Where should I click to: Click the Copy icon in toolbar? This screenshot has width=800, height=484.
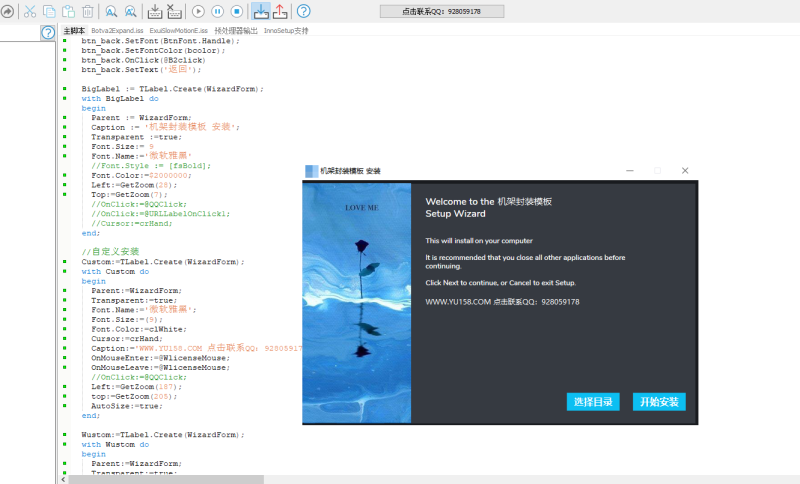point(49,11)
